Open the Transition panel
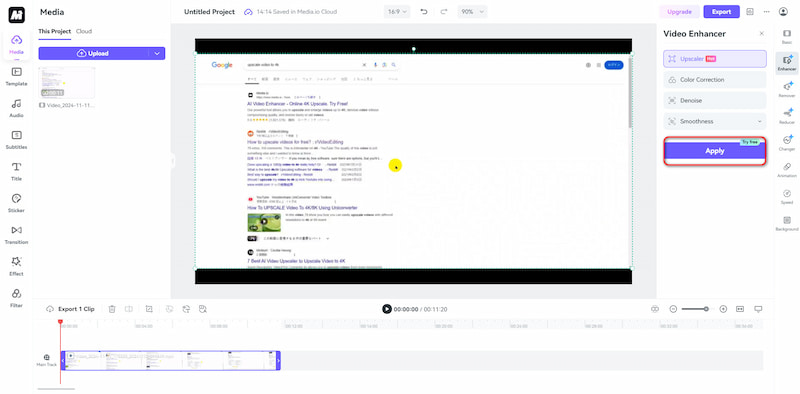800x394 pixels. coord(16,235)
